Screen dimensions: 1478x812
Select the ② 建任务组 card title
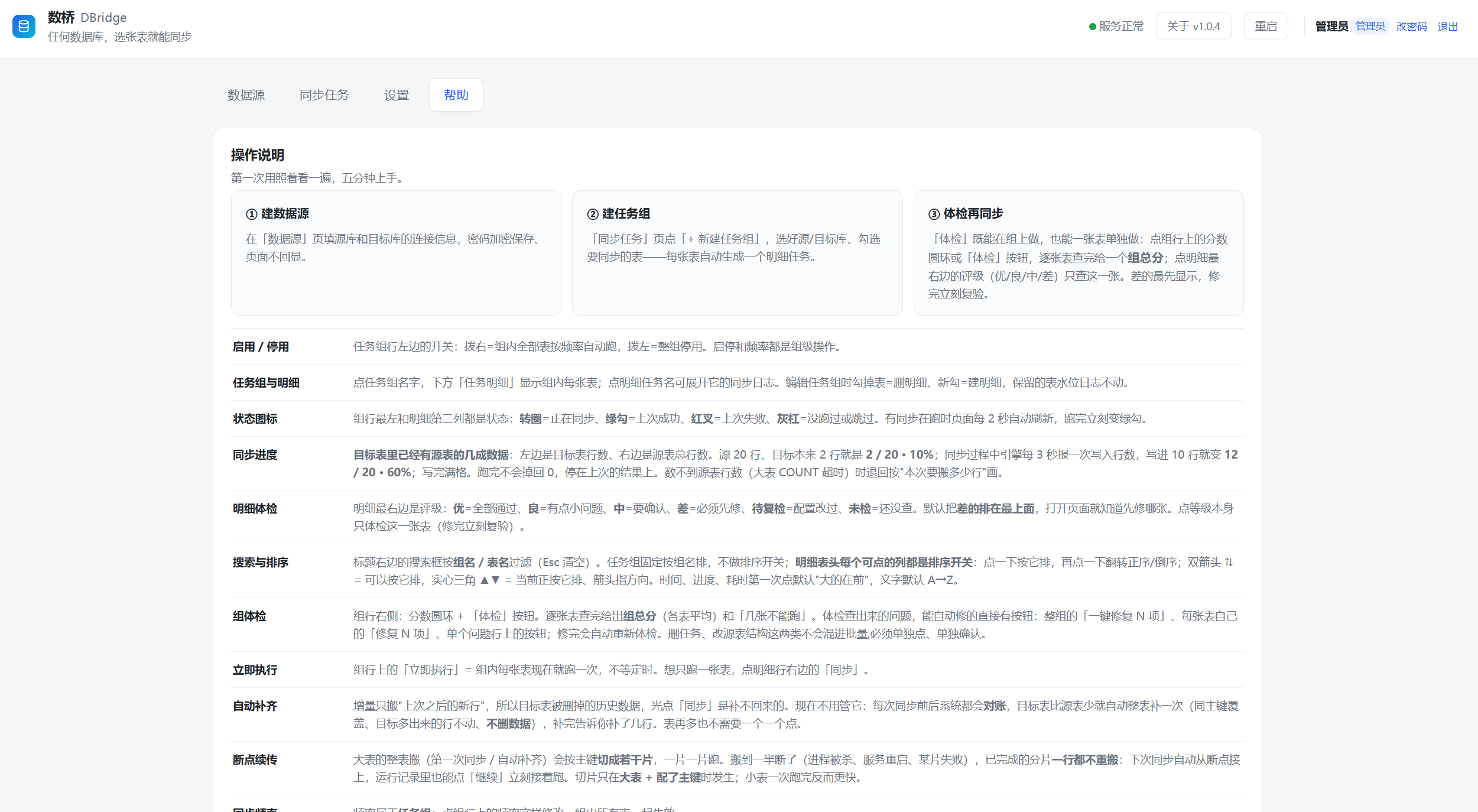619,214
